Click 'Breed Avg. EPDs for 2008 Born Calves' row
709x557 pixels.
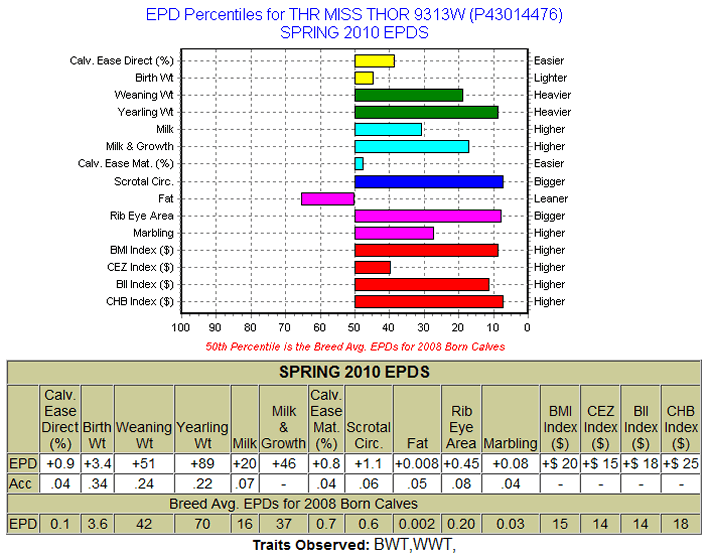[354, 504]
